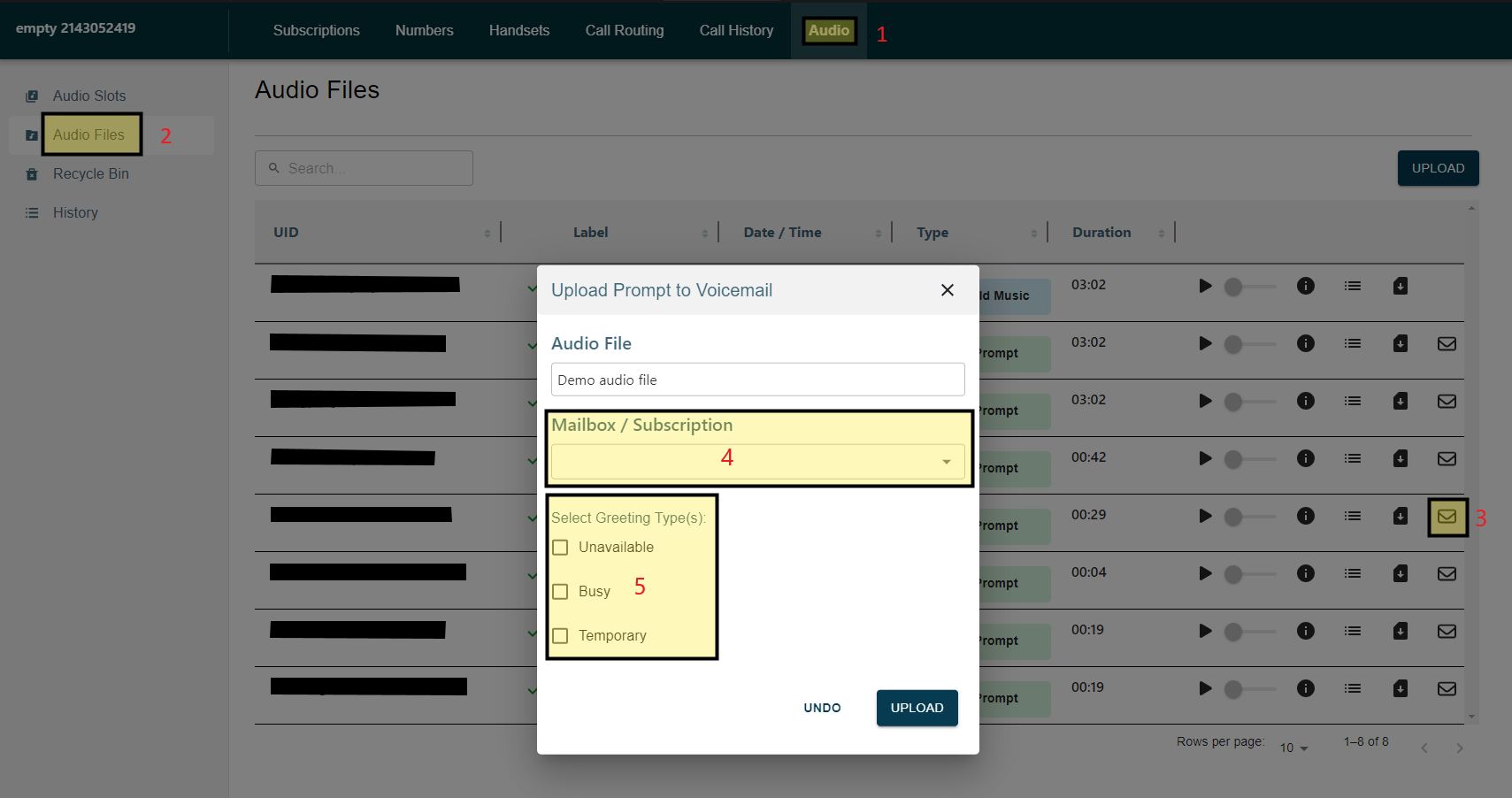This screenshot has width=1512, height=798.
Task: Expand the Mailbox / Subscription dropdown
Action: 757,462
